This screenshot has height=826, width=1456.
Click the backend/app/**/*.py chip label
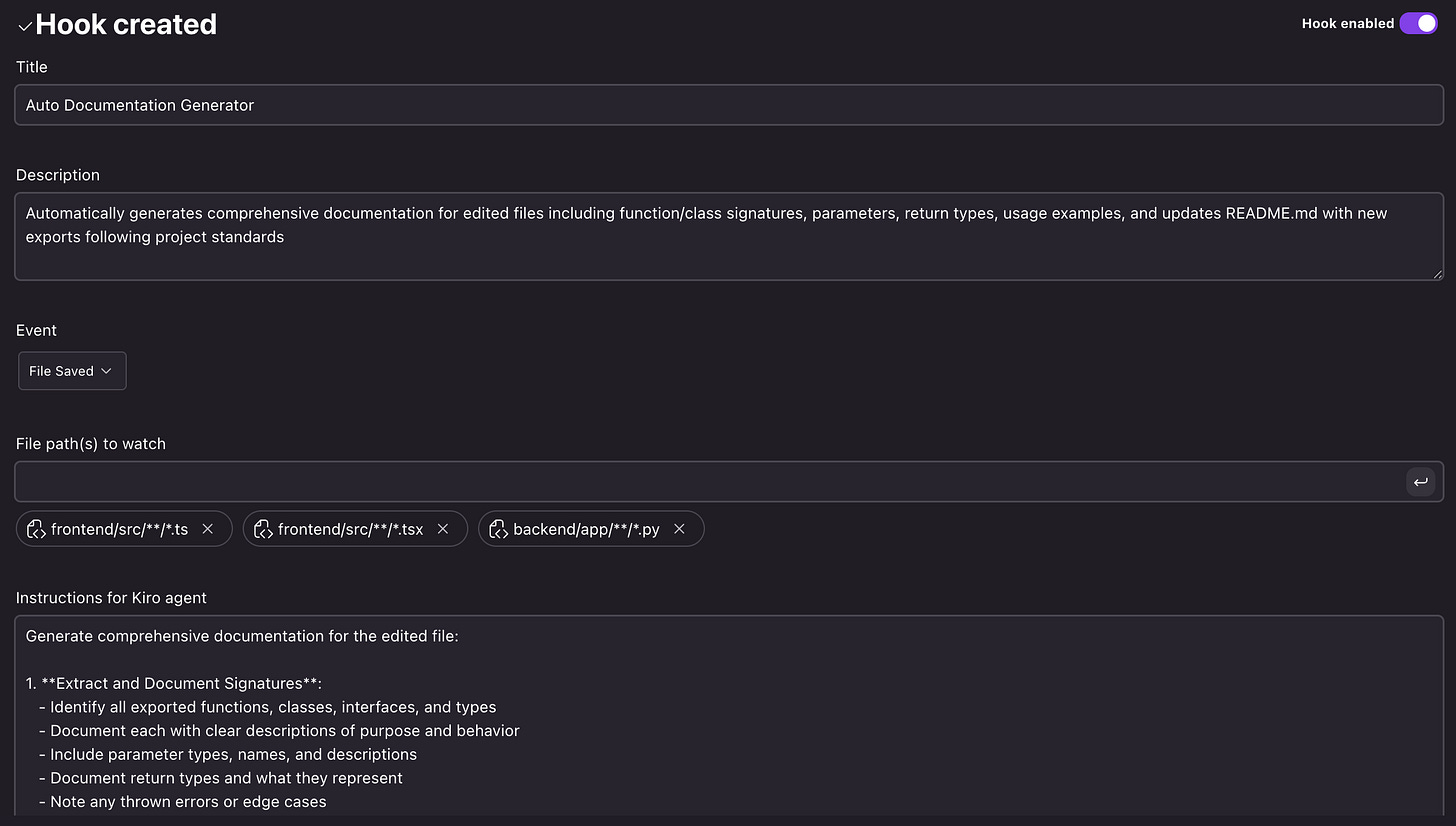pyautogui.click(x=586, y=530)
